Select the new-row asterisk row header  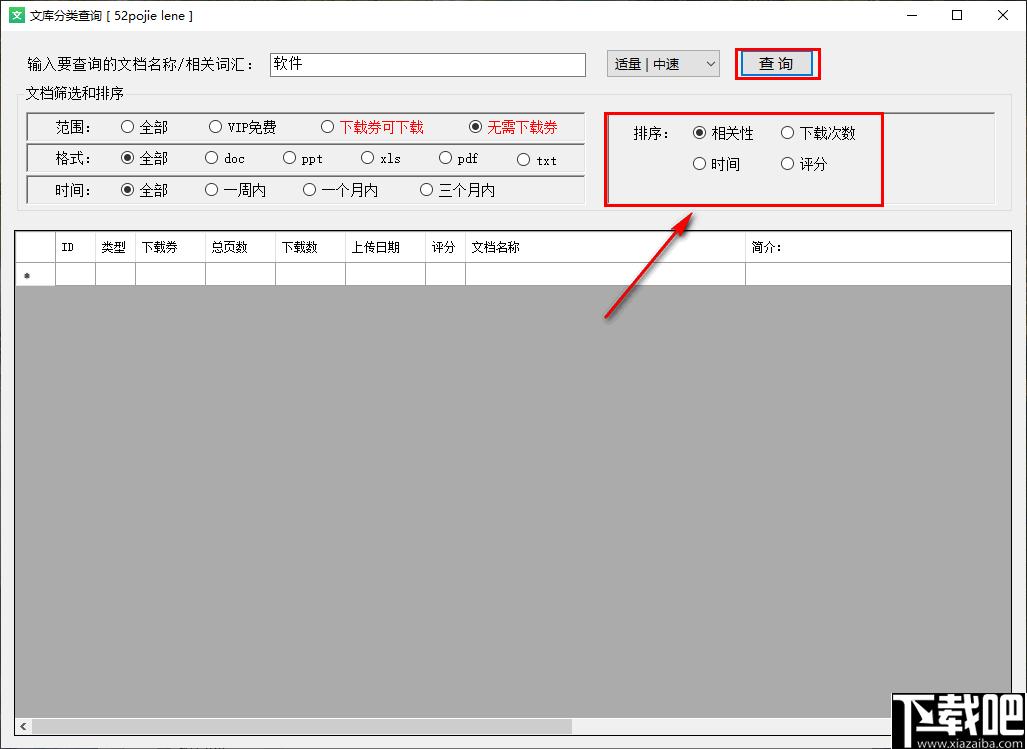point(35,274)
